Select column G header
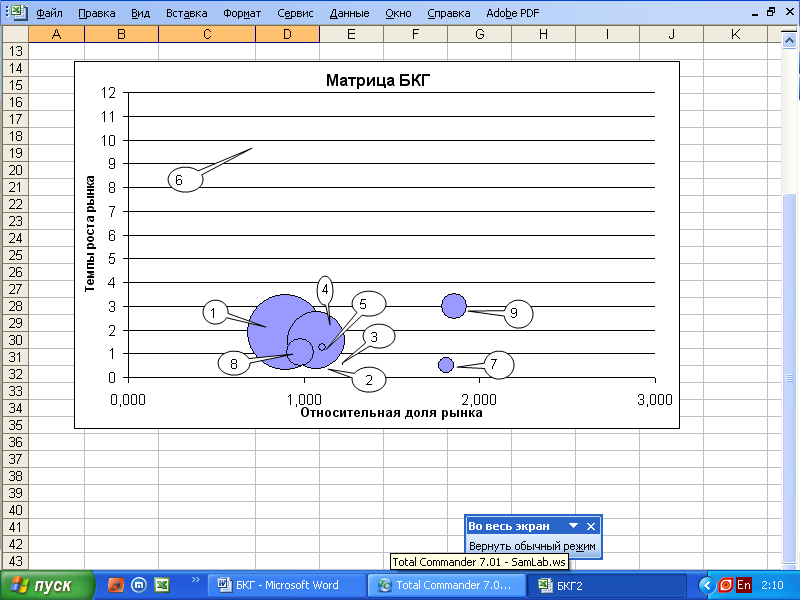Image resolution: width=800 pixels, height=600 pixels. pyautogui.click(x=480, y=34)
